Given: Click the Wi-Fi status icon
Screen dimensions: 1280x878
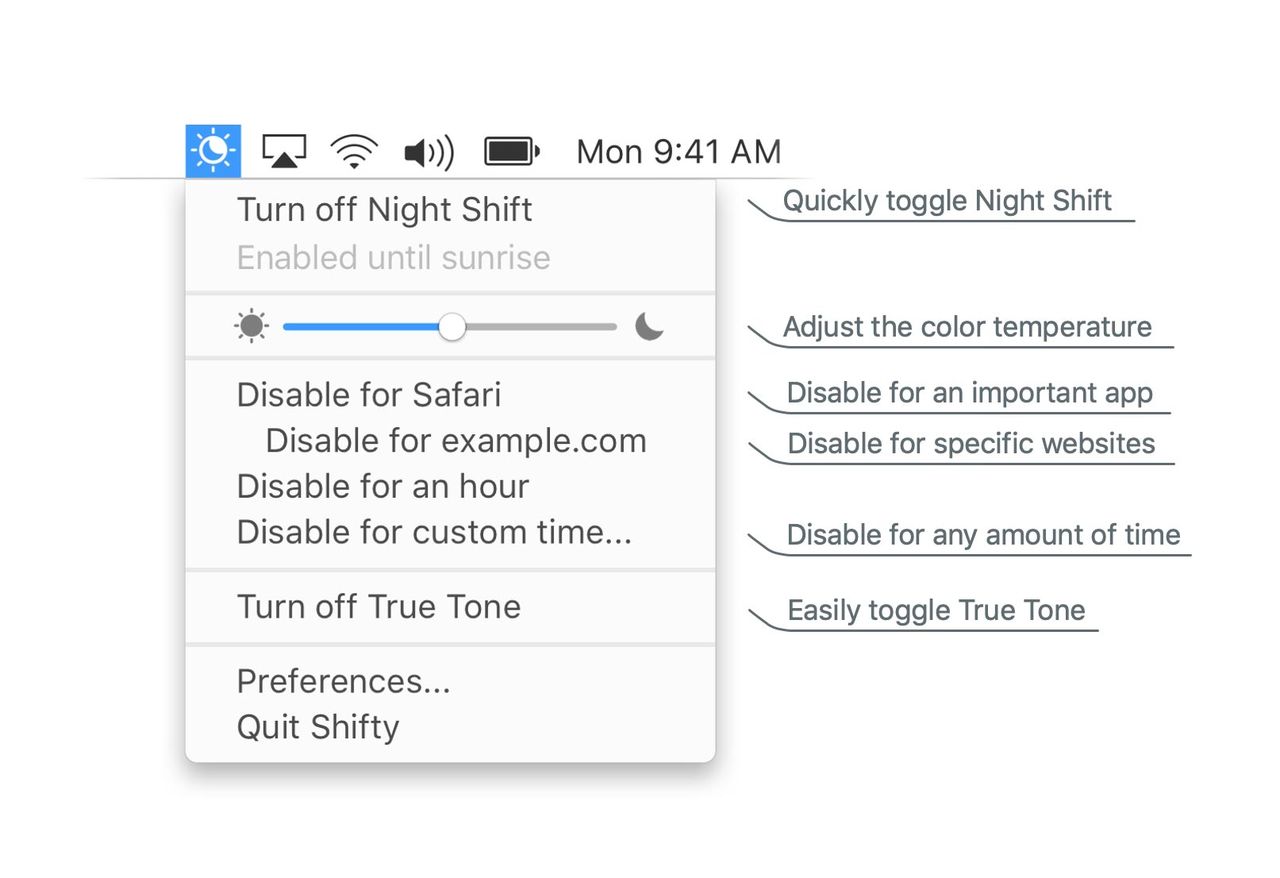Looking at the screenshot, I should 354,150.
